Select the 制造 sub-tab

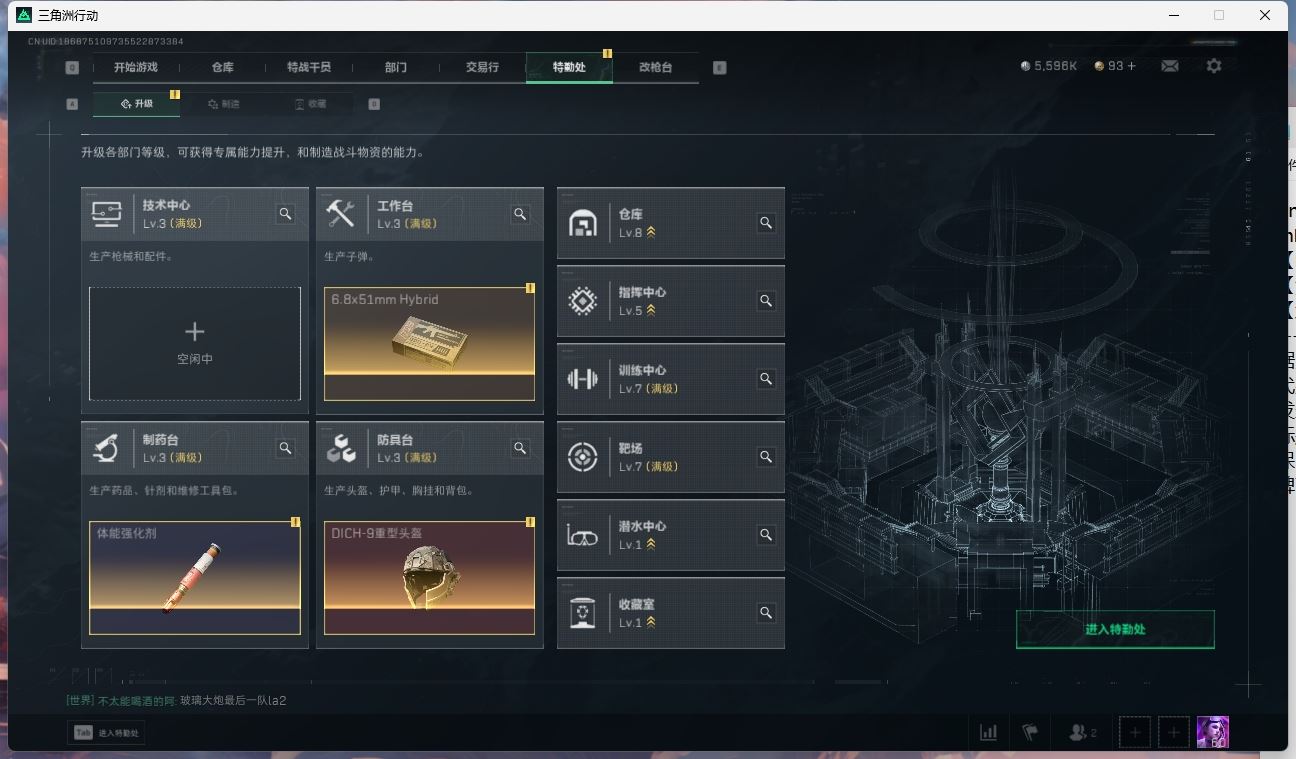(224, 104)
